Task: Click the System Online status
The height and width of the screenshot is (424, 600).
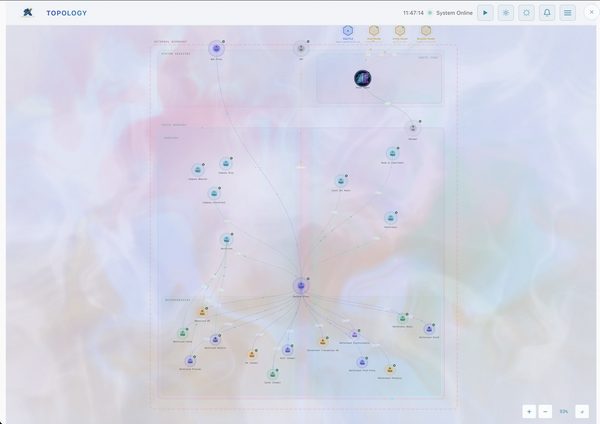Action: click(x=454, y=13)
